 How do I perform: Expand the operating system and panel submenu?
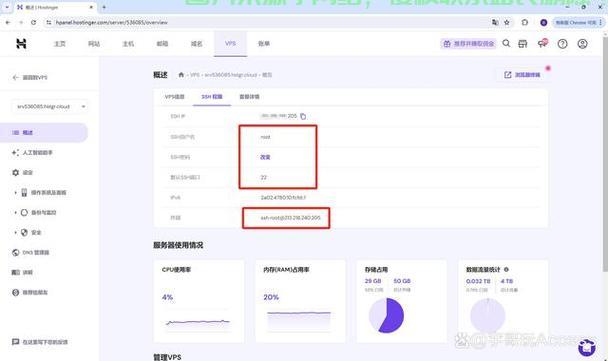click(15, 193)
